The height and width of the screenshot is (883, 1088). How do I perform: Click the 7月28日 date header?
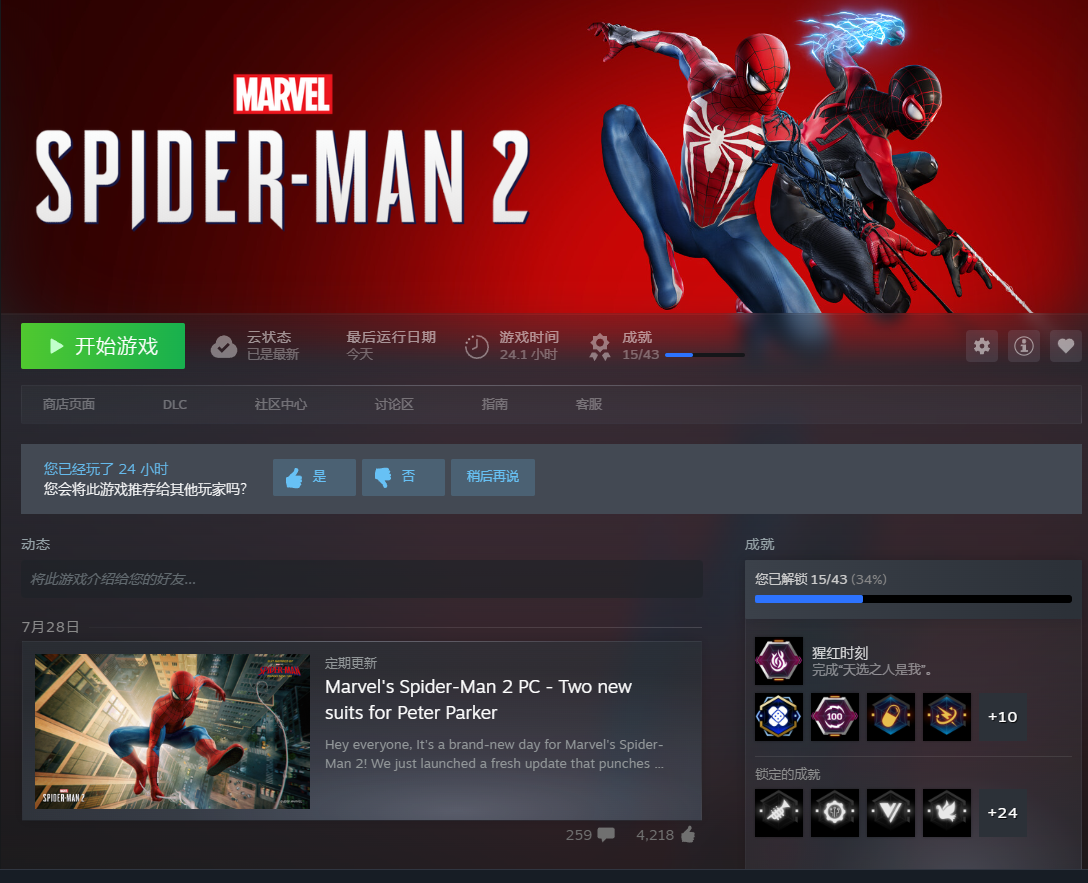coord(51,627)
